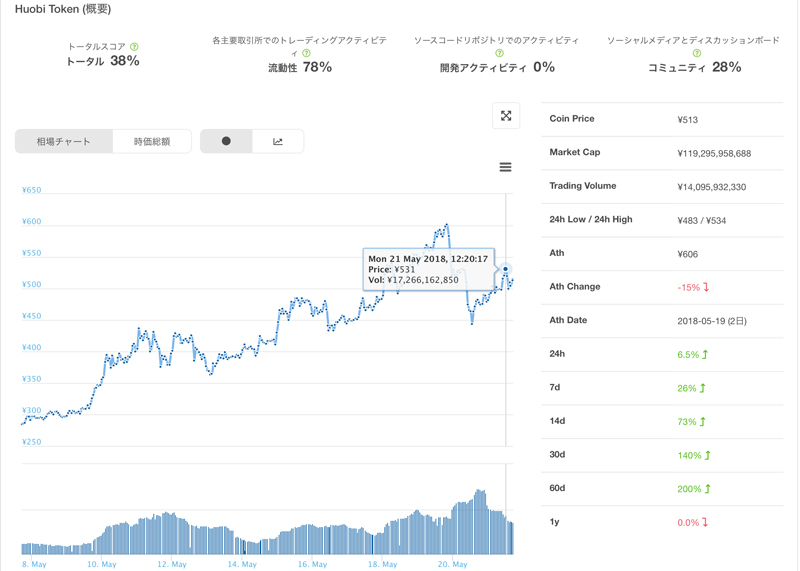Click the 8. May axis label
The width and height of the screenshot is (800, 571).
34,564
